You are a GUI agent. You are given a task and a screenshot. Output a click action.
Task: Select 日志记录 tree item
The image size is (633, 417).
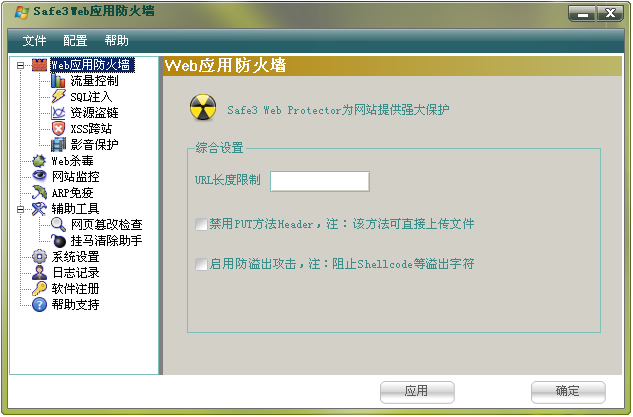[x=75, y=272]
